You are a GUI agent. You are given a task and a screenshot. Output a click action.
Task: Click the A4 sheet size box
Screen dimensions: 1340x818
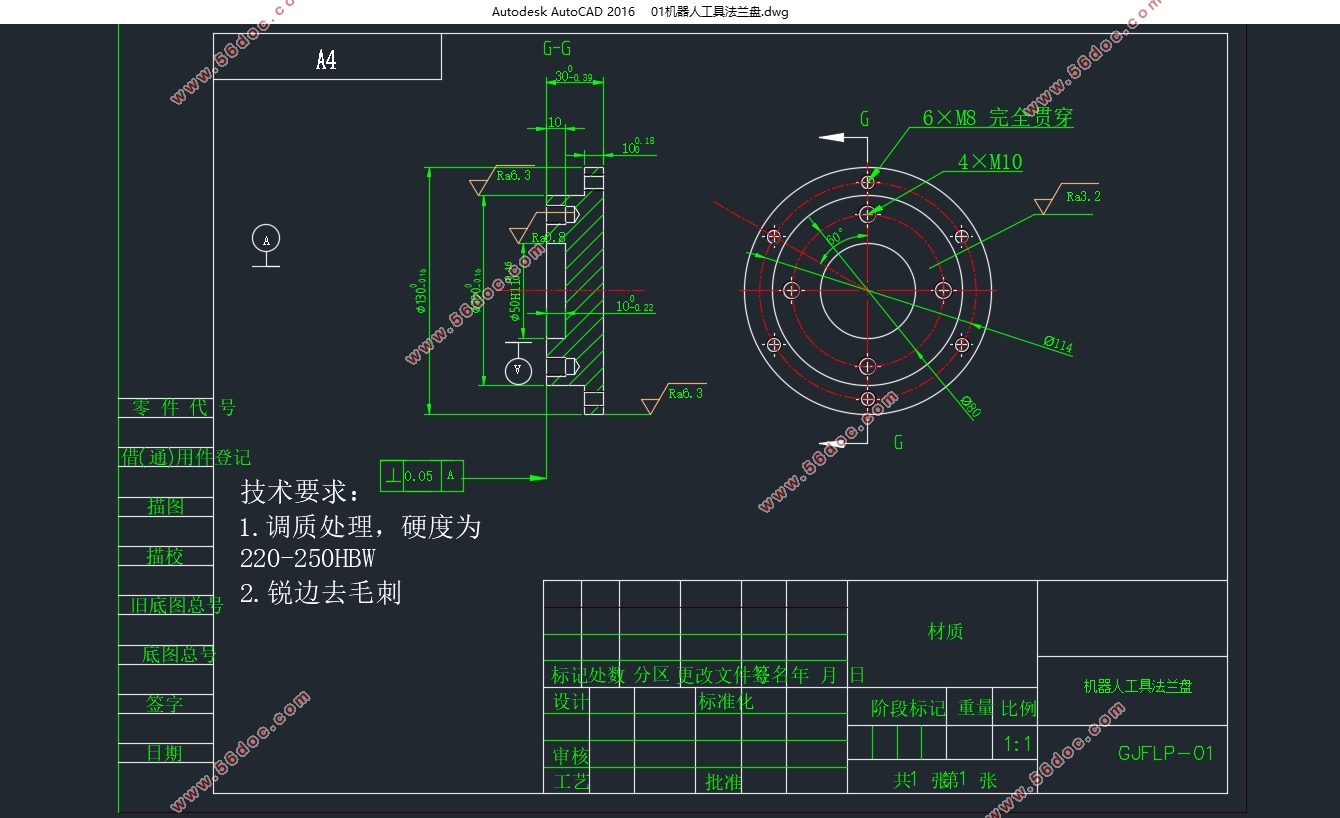[x=327, y=58]
